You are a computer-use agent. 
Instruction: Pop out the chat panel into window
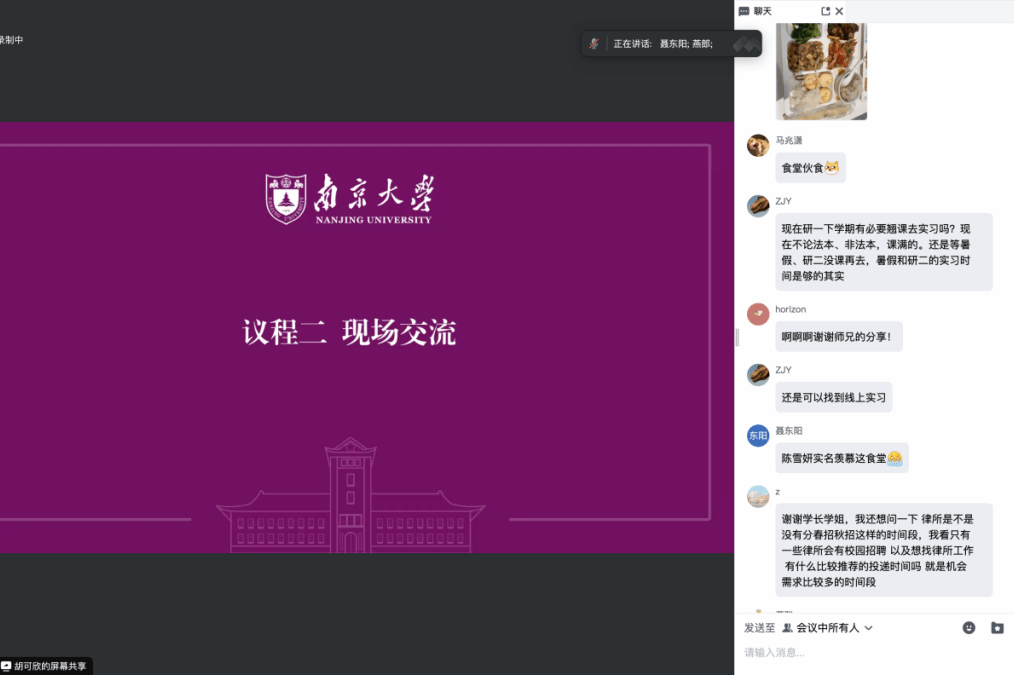pos(825,11)
